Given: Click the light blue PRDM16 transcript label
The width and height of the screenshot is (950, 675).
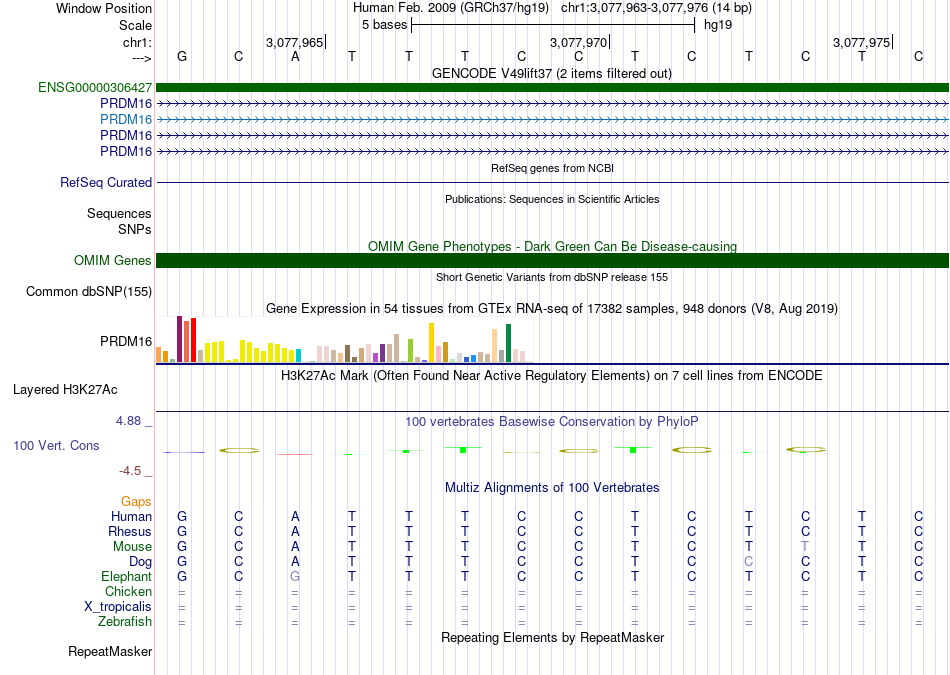Looking at the screenshot, I should [x=126, y=119].
